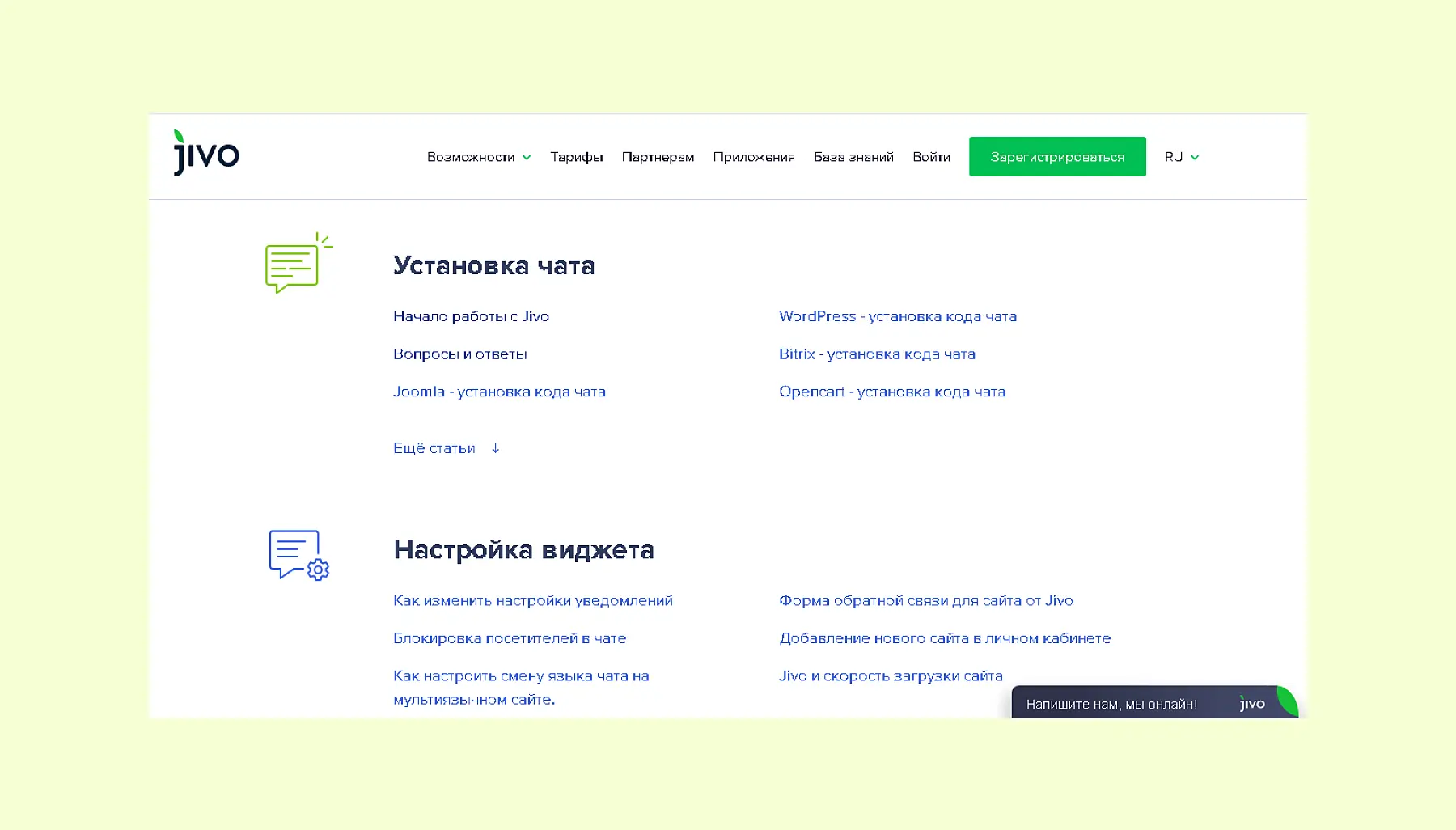The image size is (1456, 830).
Task: Go to the Партнерам page
Action: (x=658, y=157)
